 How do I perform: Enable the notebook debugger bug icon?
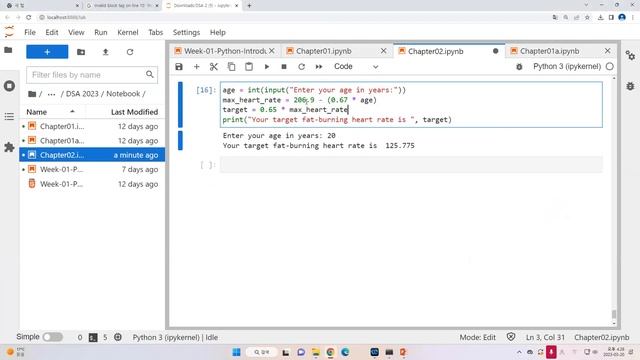519,67
